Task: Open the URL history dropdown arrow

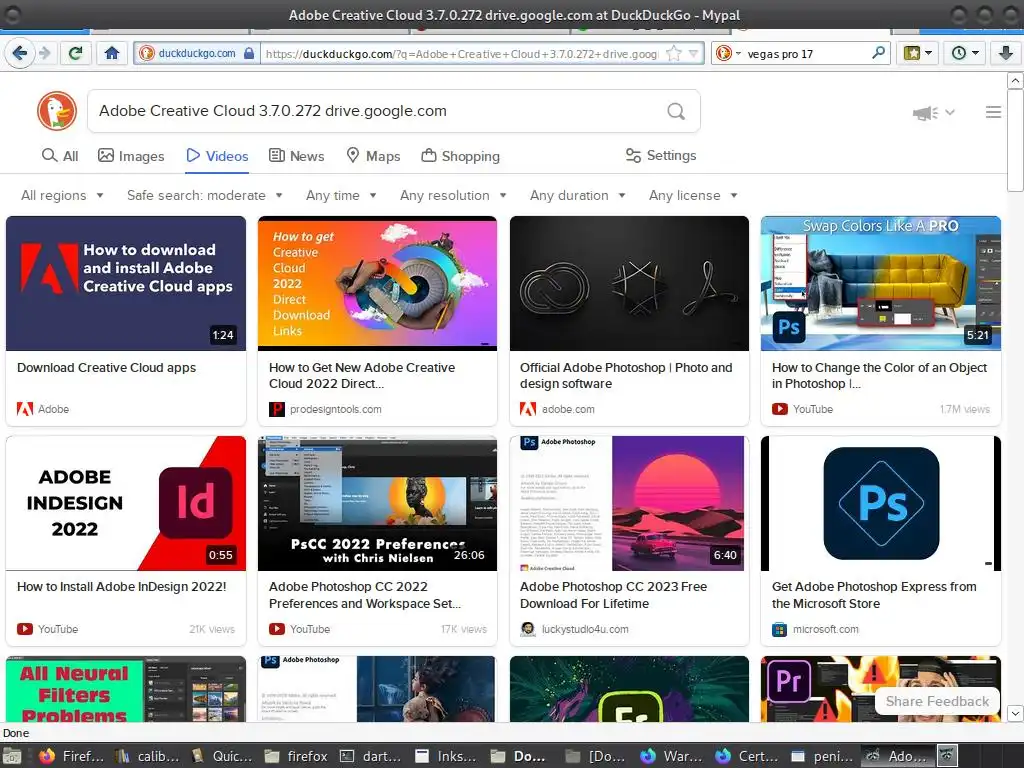Action: (x=694, y=54)
